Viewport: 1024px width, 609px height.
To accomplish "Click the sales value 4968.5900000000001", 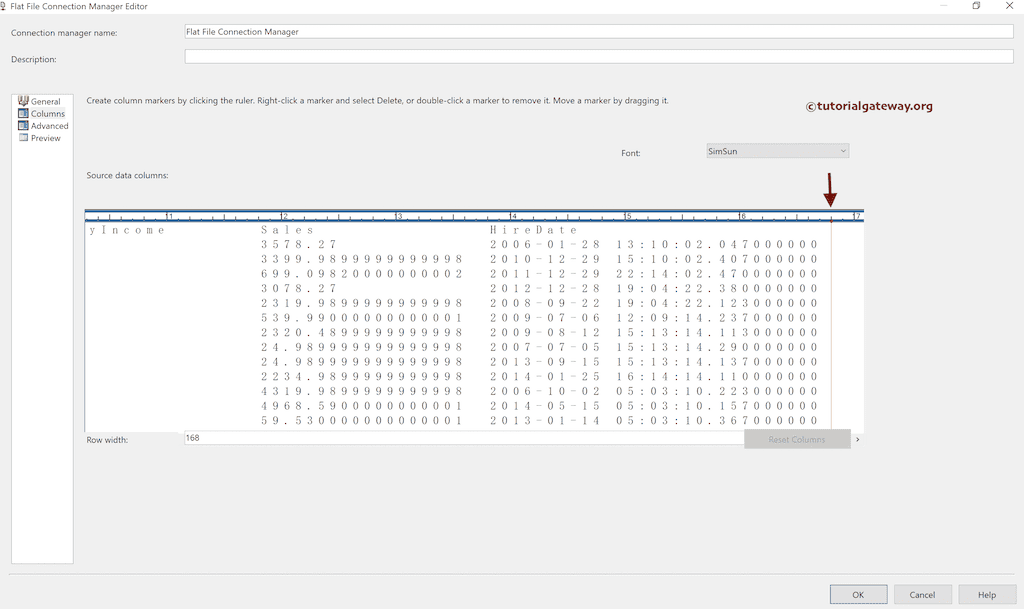I will point(362,406).
